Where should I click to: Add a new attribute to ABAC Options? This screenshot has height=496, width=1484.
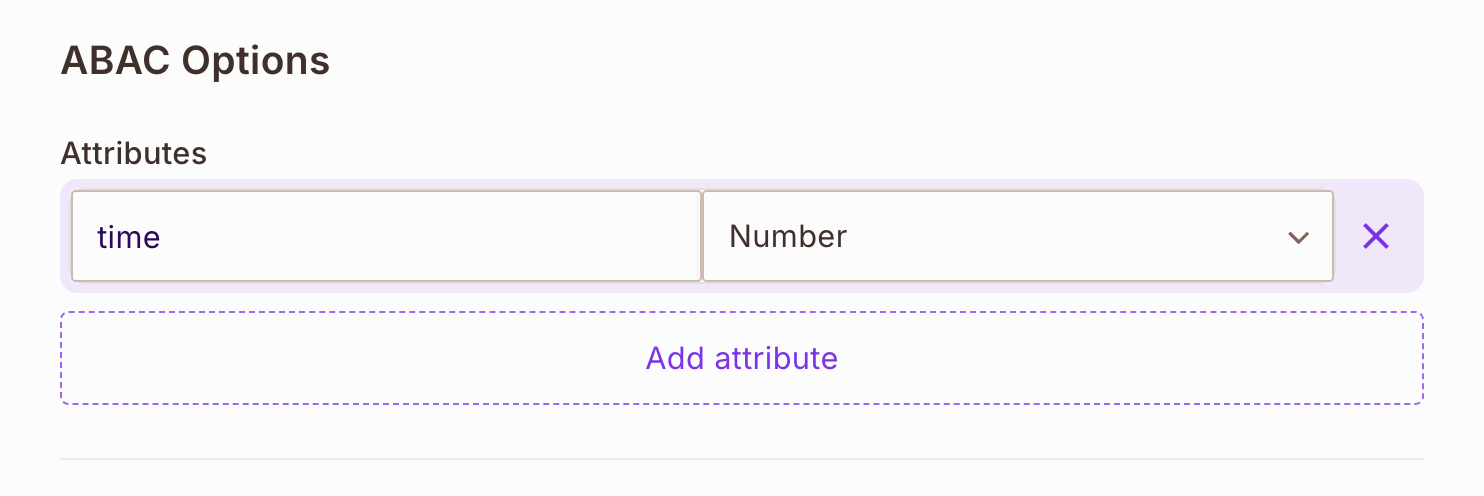(741, 358)
